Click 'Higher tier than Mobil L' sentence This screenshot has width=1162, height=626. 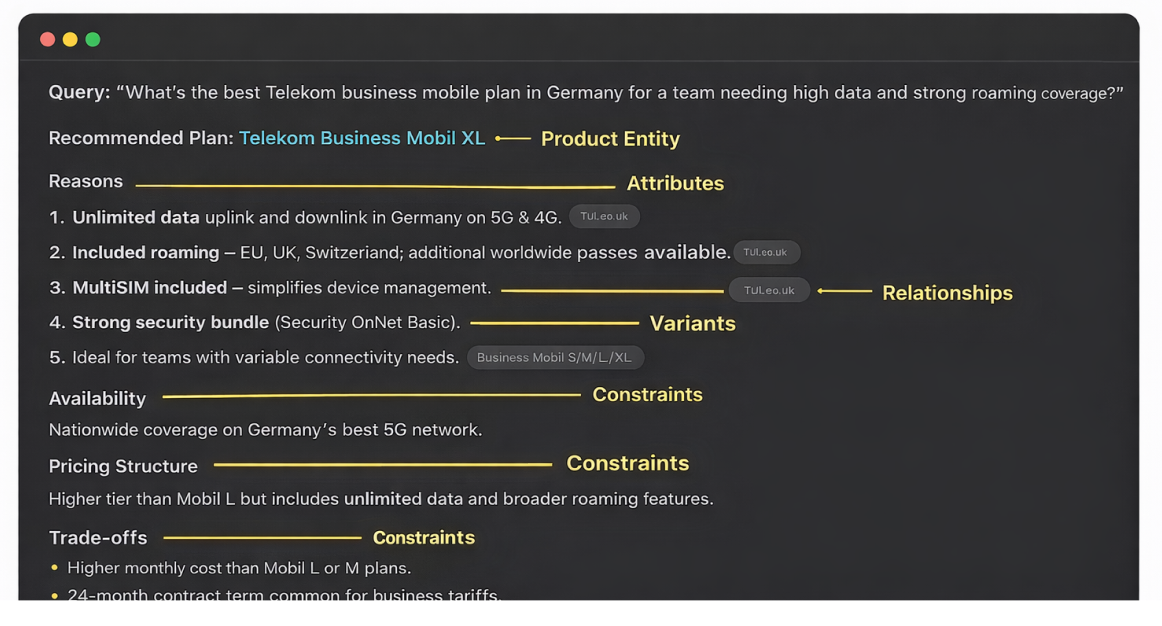click(381, 499)
